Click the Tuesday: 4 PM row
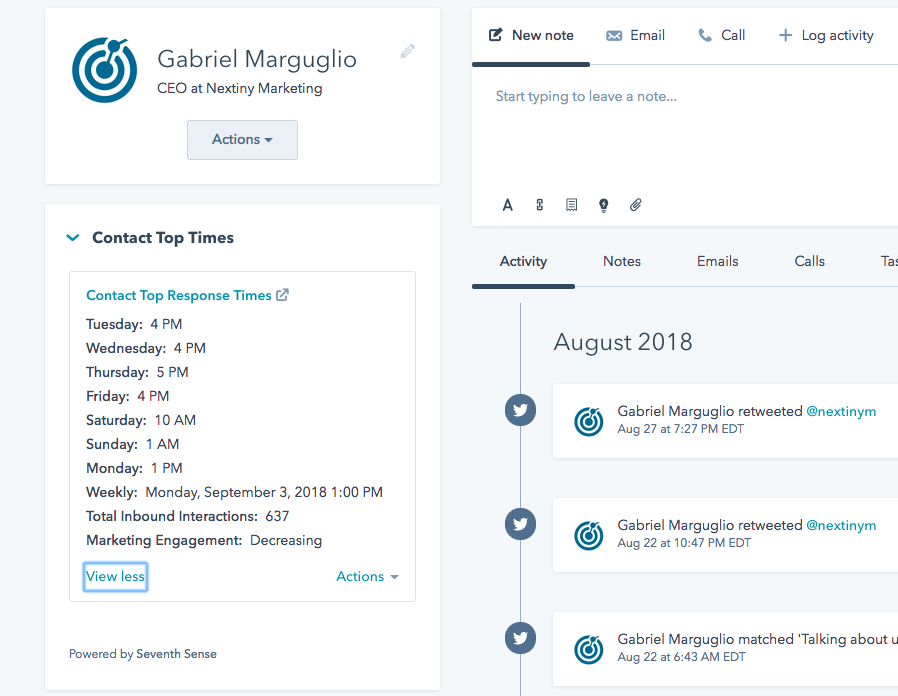This screenshot has height=696, width=898. [x=134, y=324]
